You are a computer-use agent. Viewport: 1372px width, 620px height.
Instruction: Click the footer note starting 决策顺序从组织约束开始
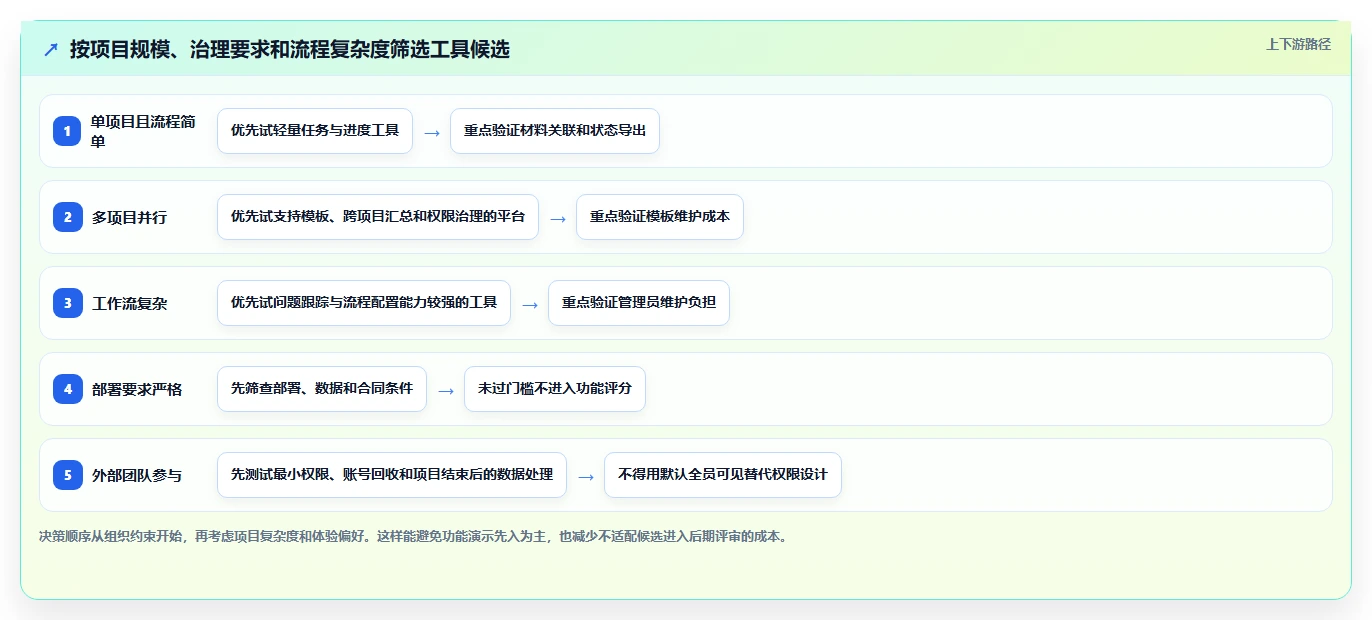pos(415,537)
